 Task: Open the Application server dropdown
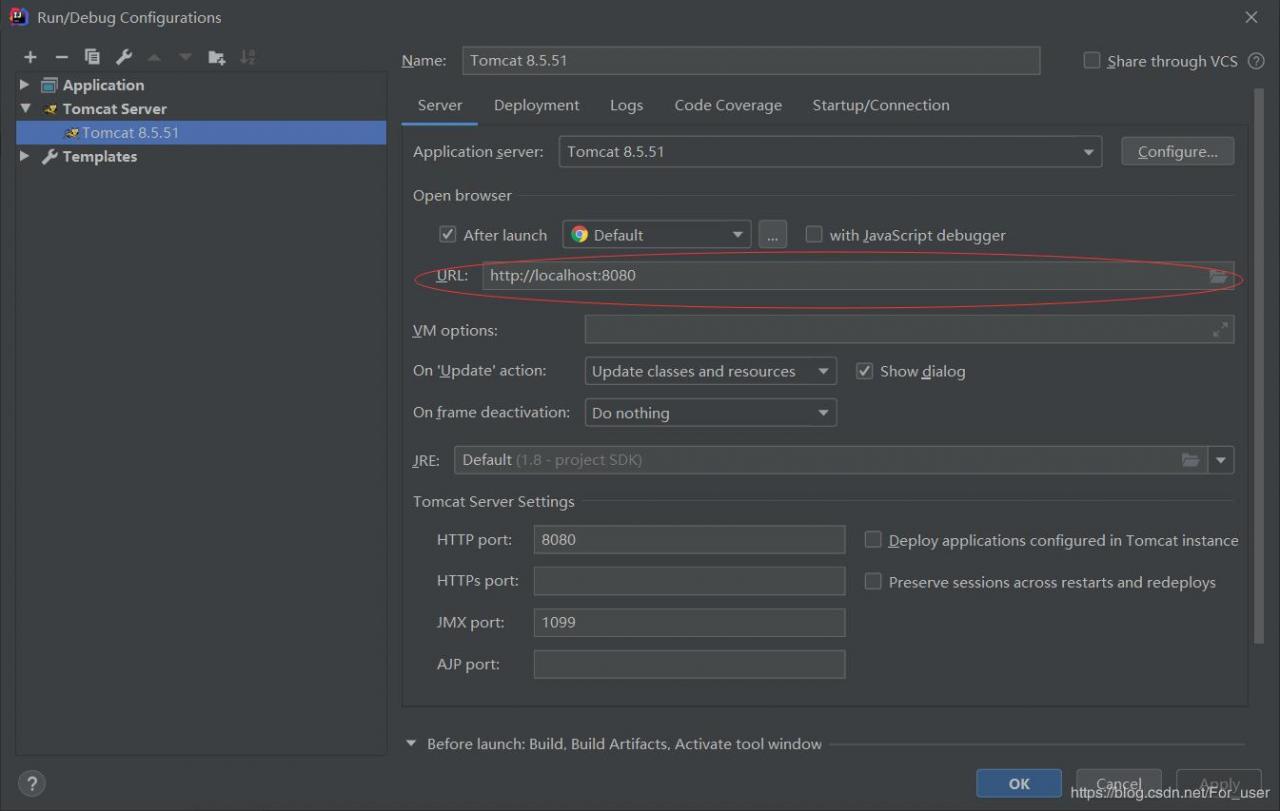point(830,152)
